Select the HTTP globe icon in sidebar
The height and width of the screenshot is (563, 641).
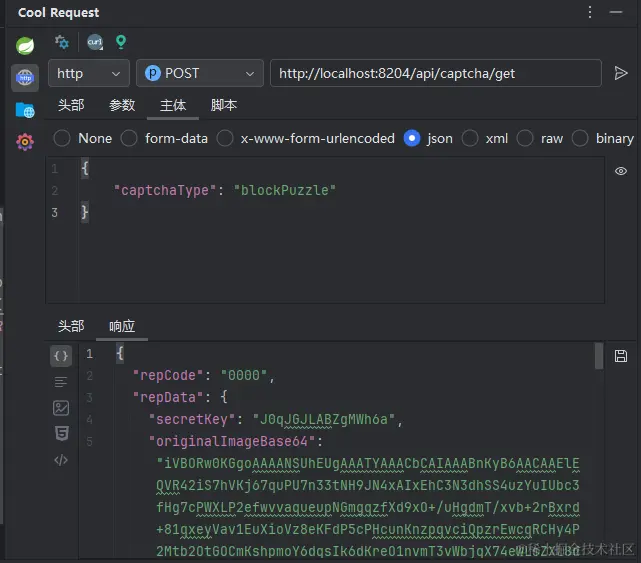coord(25,77)
